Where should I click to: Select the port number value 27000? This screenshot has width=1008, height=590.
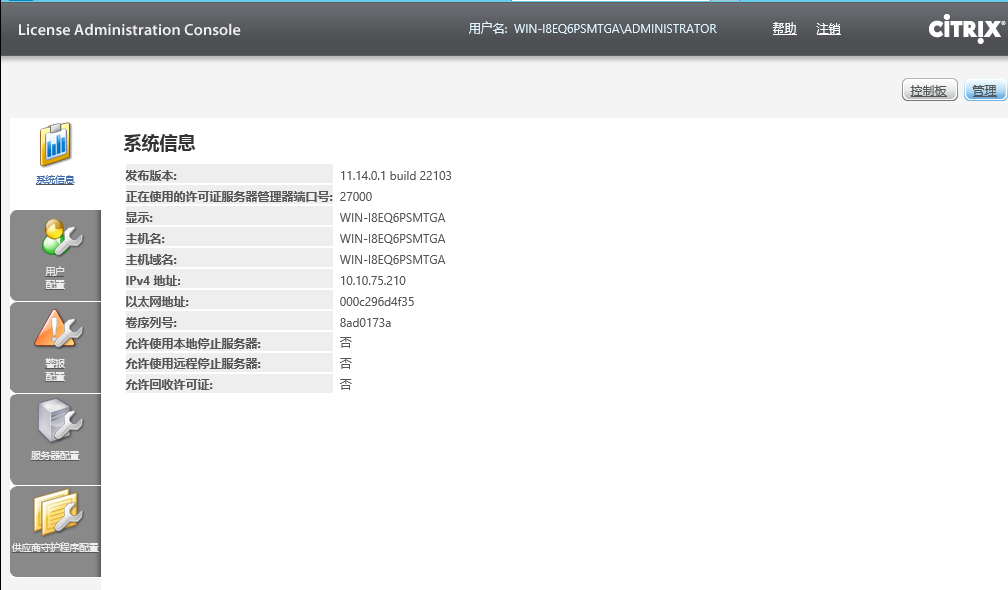[x=356, y=197]
